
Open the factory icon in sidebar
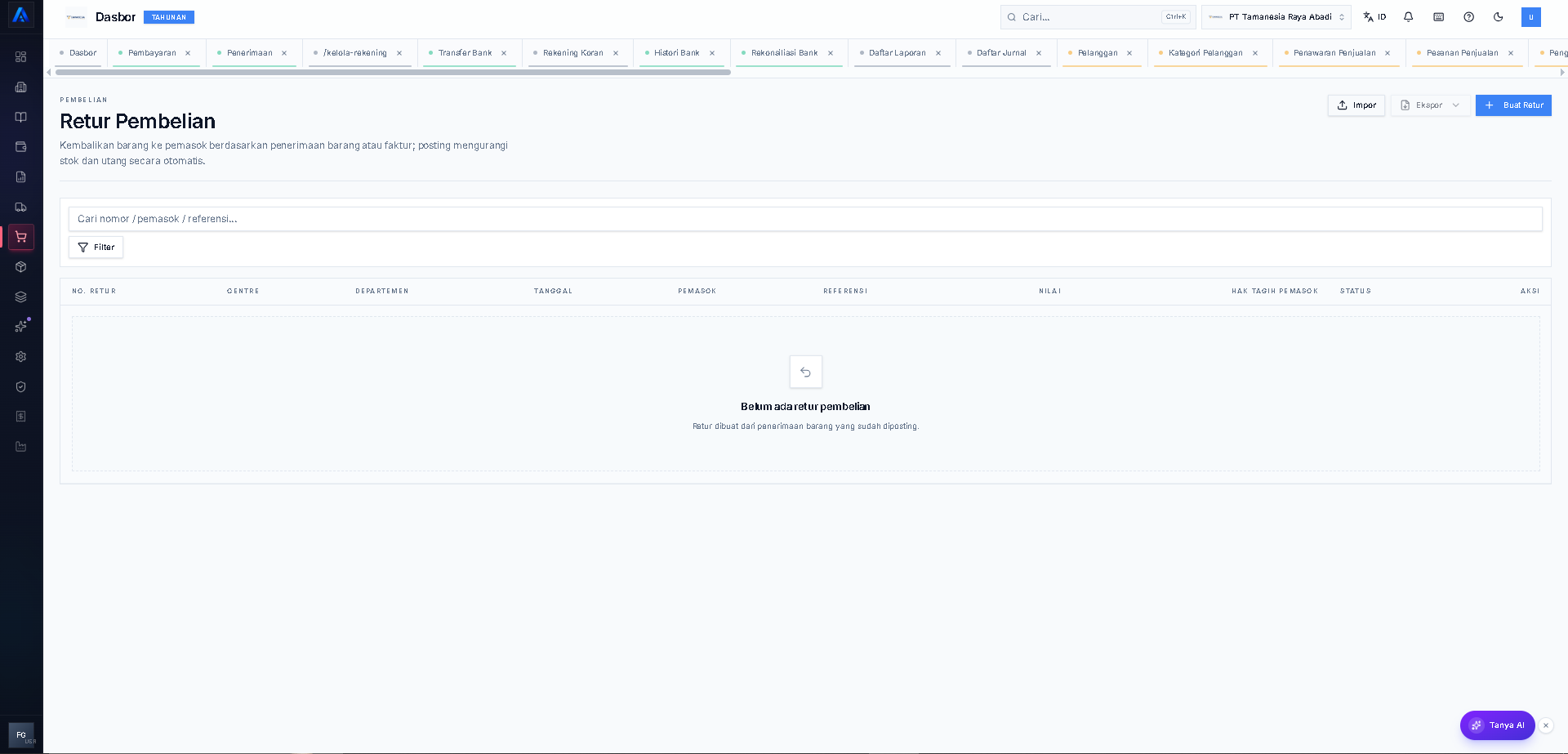(x=21, y=447)
